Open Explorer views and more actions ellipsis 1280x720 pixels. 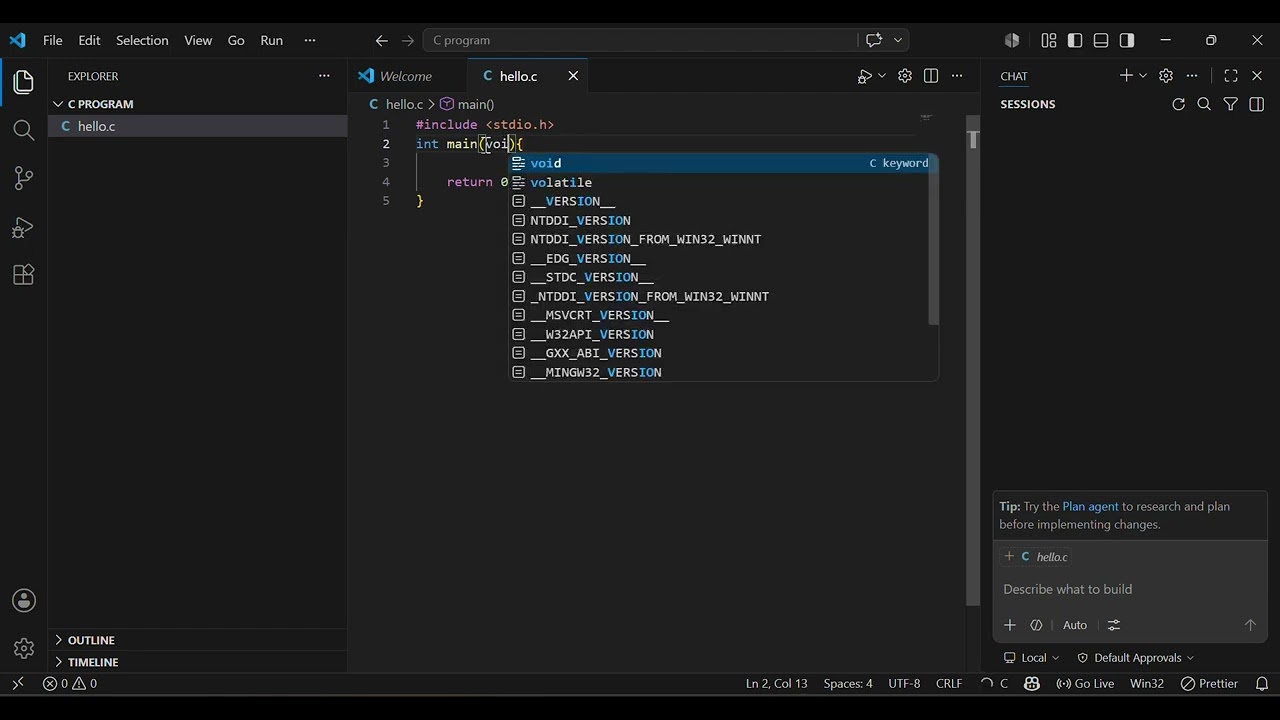(324, 76)
